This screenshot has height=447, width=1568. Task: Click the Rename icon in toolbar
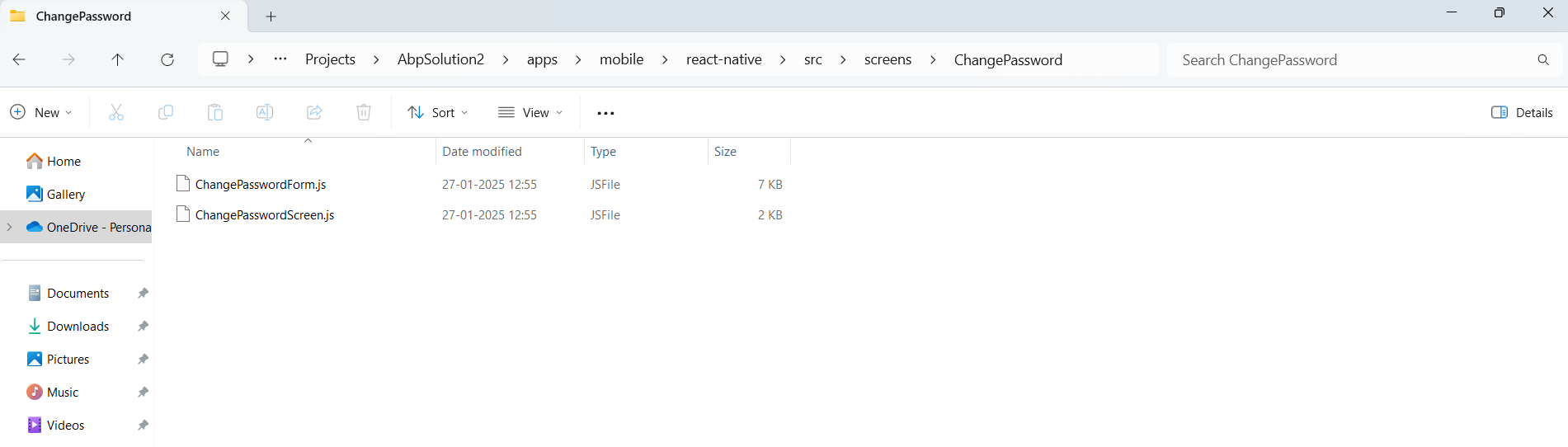pyautogui.click(x=265, y=113)
